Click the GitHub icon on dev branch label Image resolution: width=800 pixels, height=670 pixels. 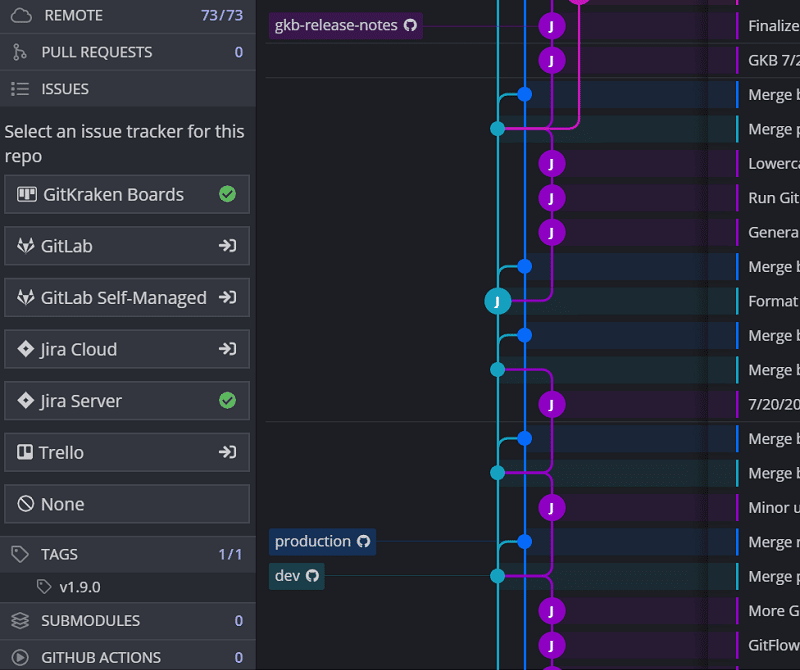312,576
